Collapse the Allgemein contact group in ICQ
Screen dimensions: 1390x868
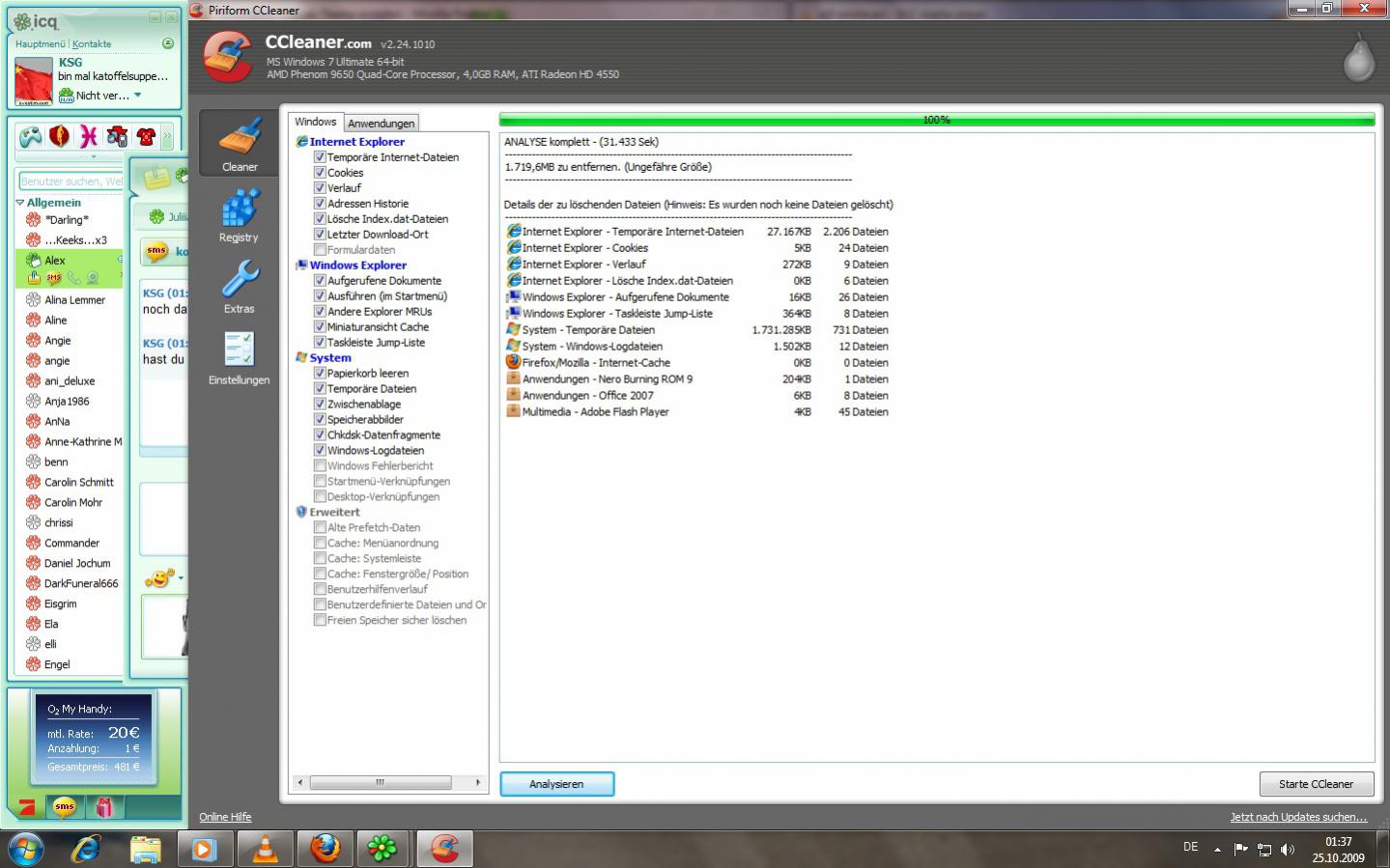(x=20, y=203)
